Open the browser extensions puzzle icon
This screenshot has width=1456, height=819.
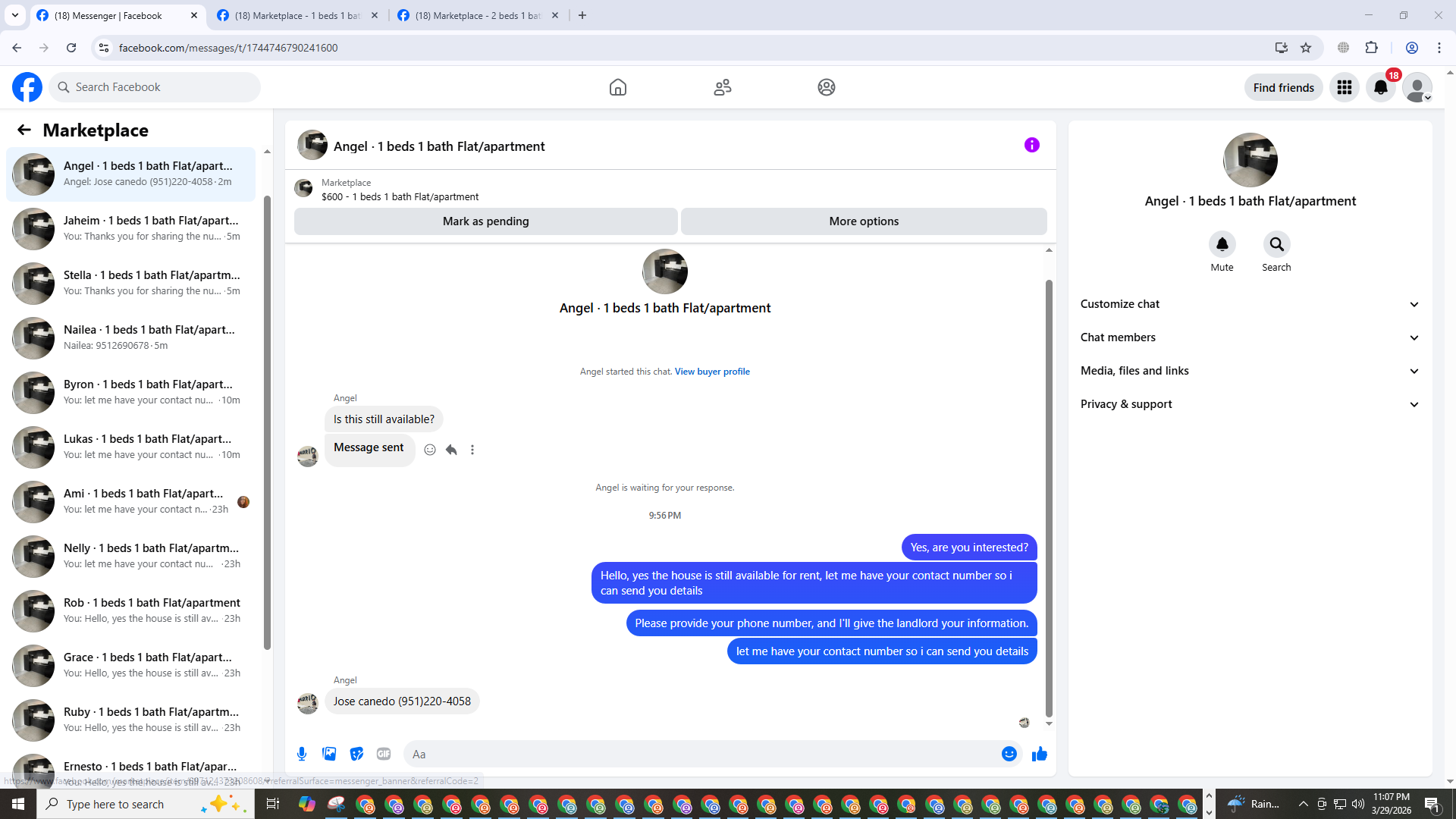[x=1372, y=48]
